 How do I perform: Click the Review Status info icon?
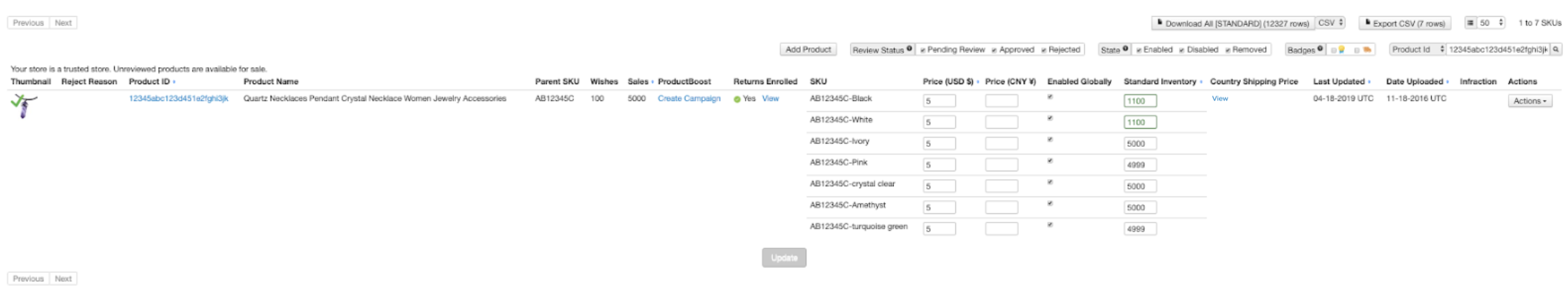click(x=909, y=49)
